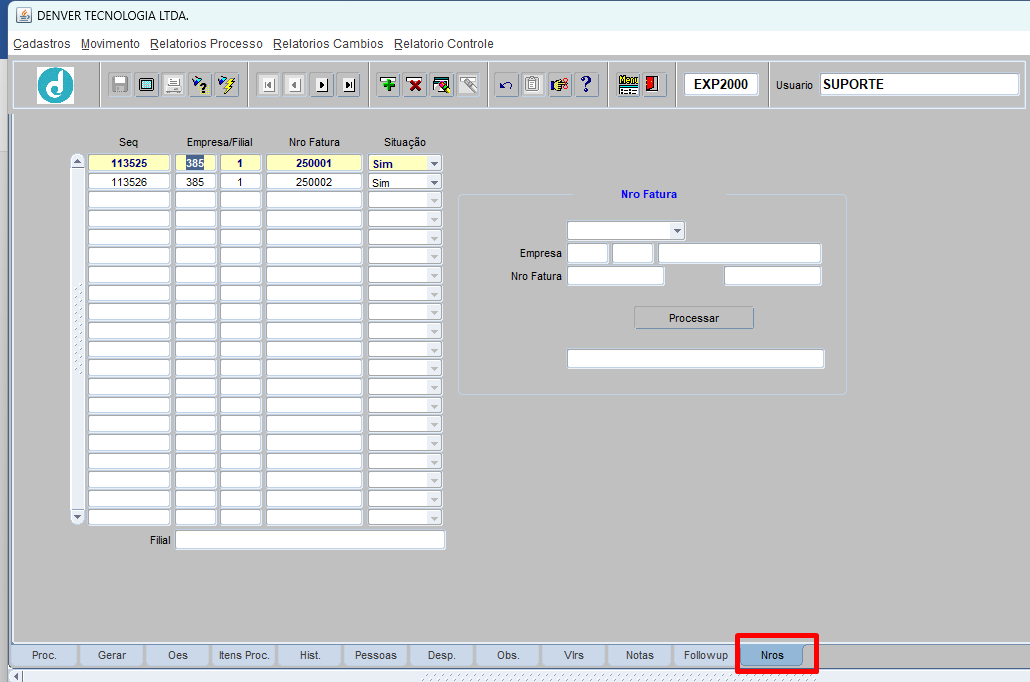Click the lightning bolt execute query icon
Viewport: 1030px width, 682px height.
[227, 85]
